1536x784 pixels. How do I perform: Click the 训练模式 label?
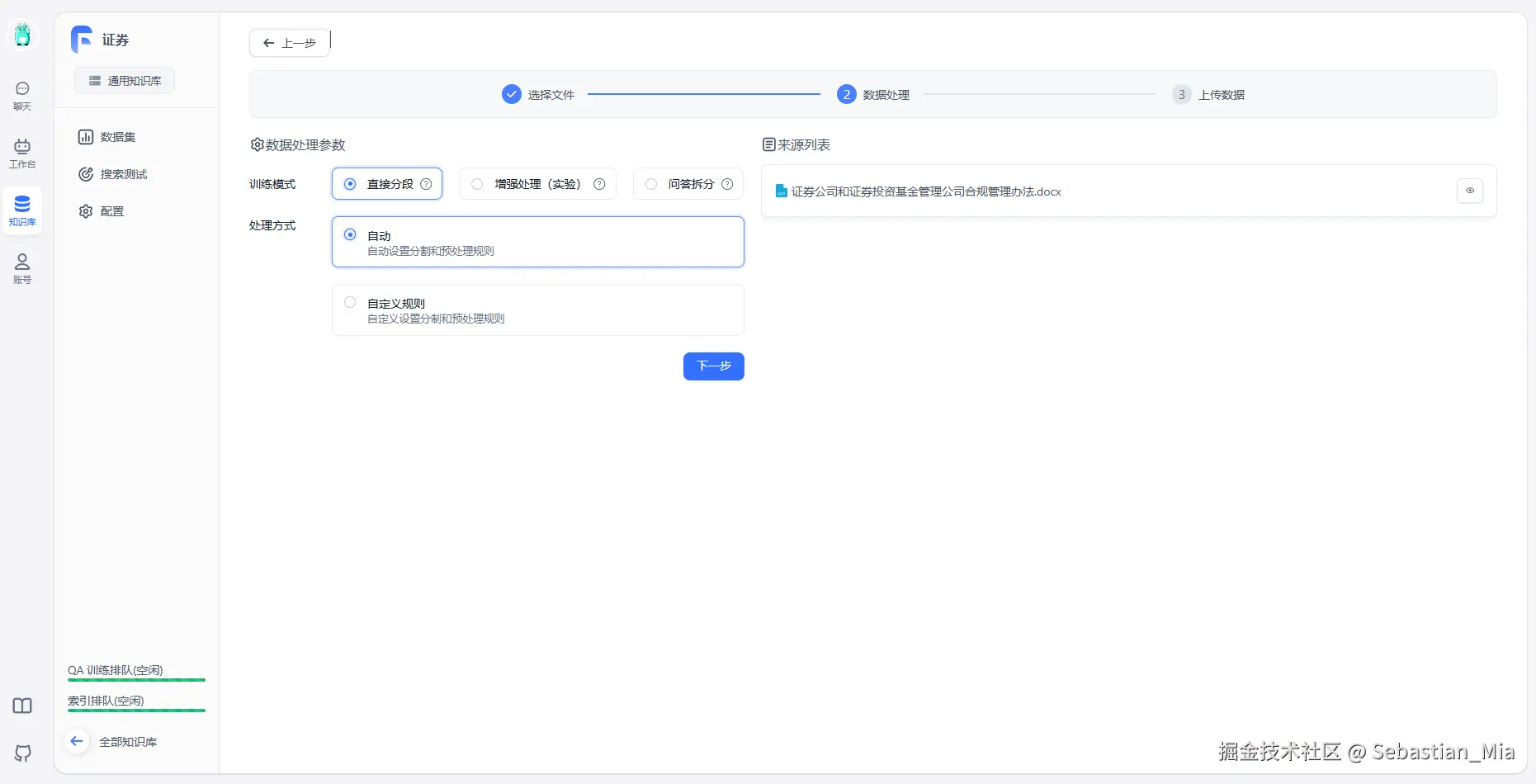click(272, 184)
